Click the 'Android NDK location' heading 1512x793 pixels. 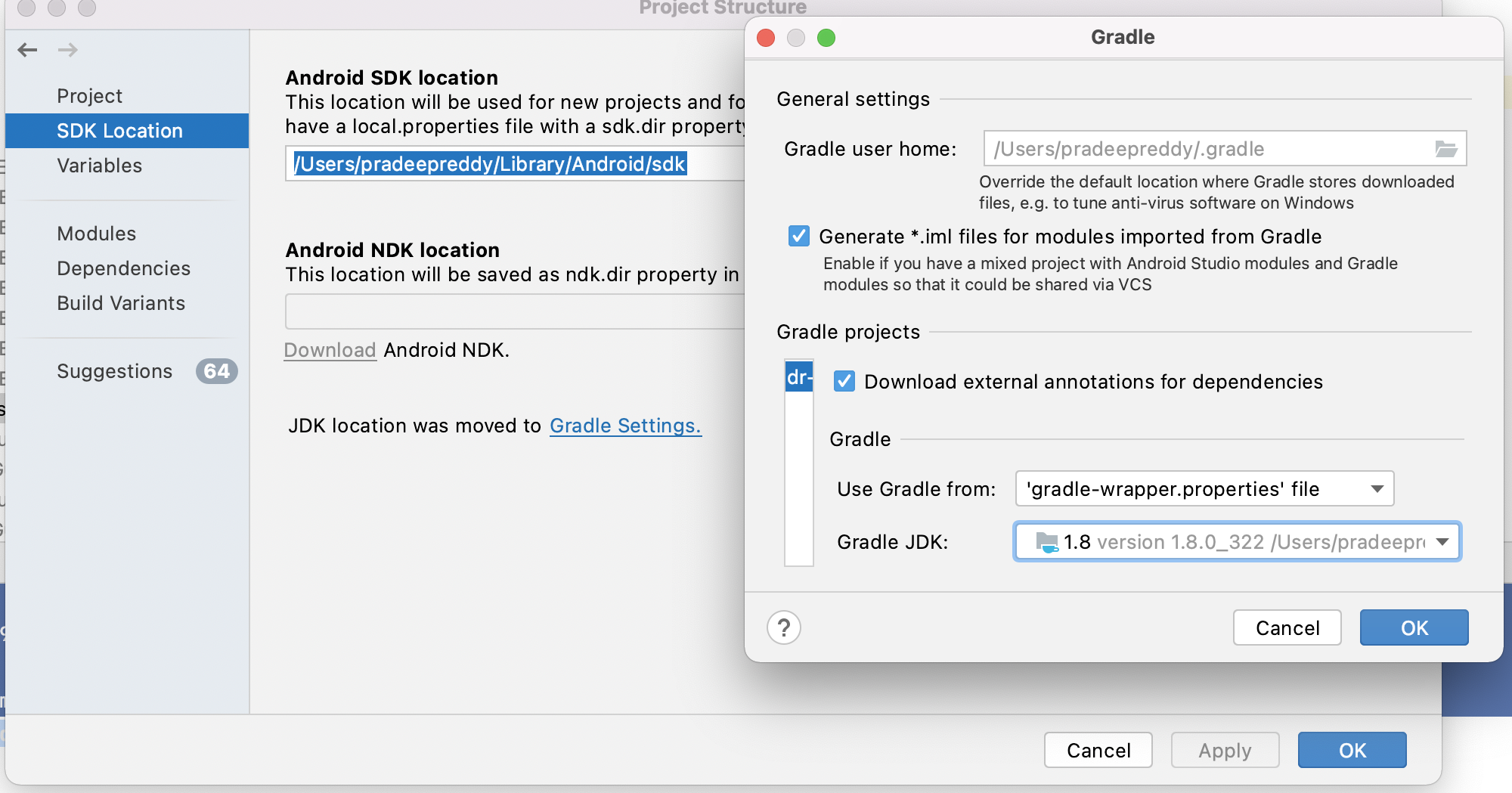392,250
